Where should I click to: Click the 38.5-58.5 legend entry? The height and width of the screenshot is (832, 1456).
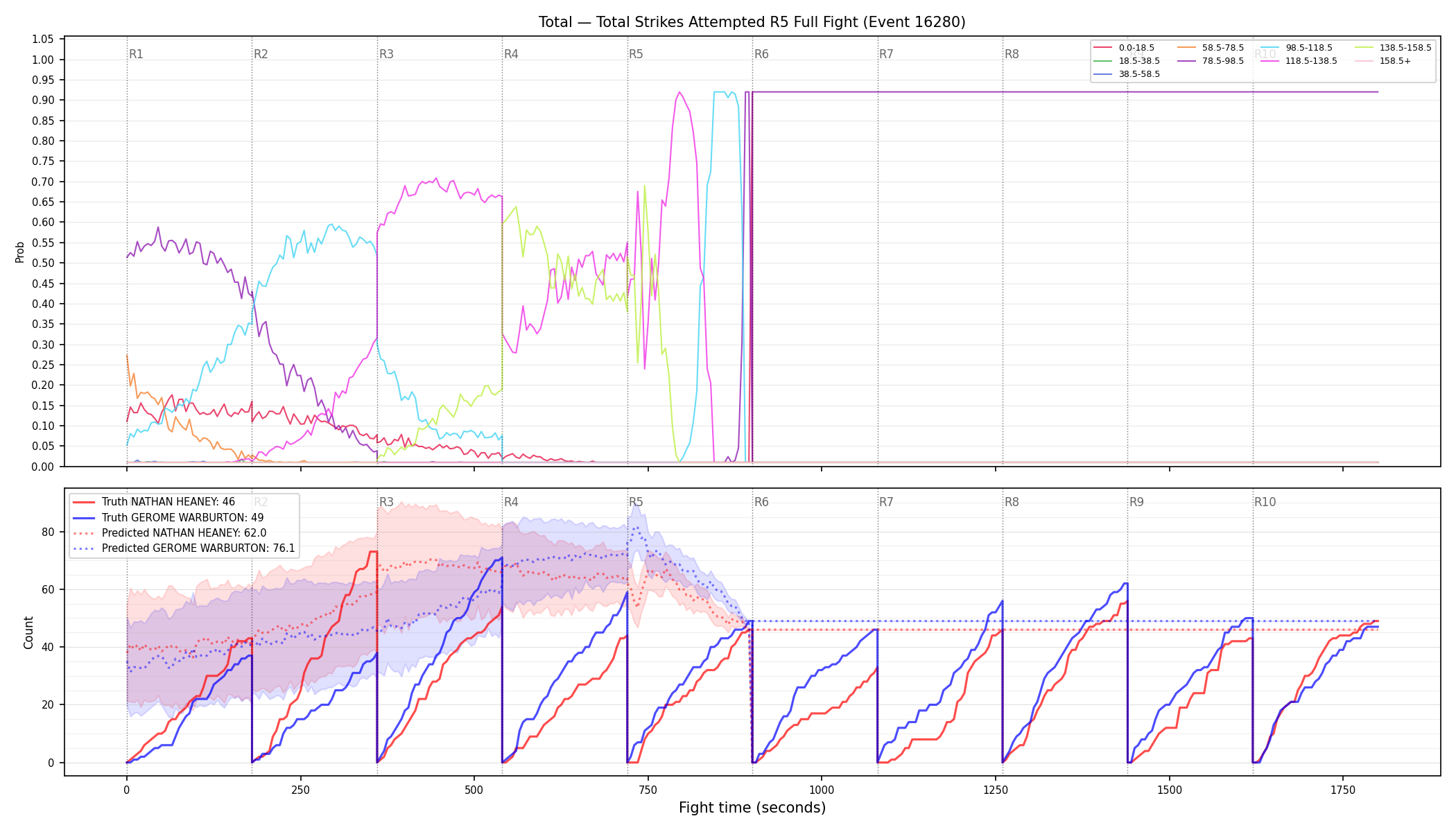(1127, 74)
